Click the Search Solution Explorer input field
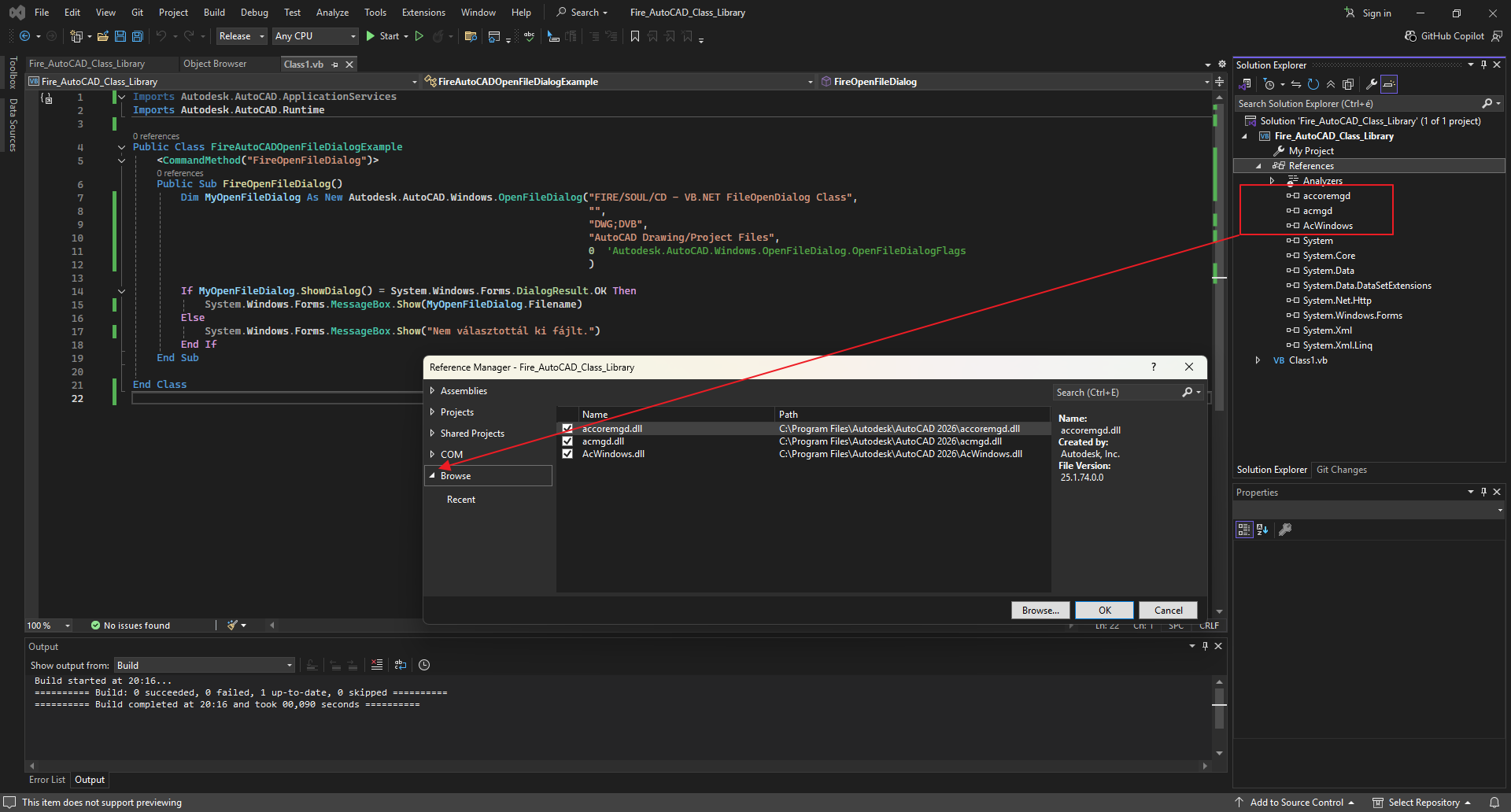Screen dimensions: 1511x812 click(x=1359, y=104)
